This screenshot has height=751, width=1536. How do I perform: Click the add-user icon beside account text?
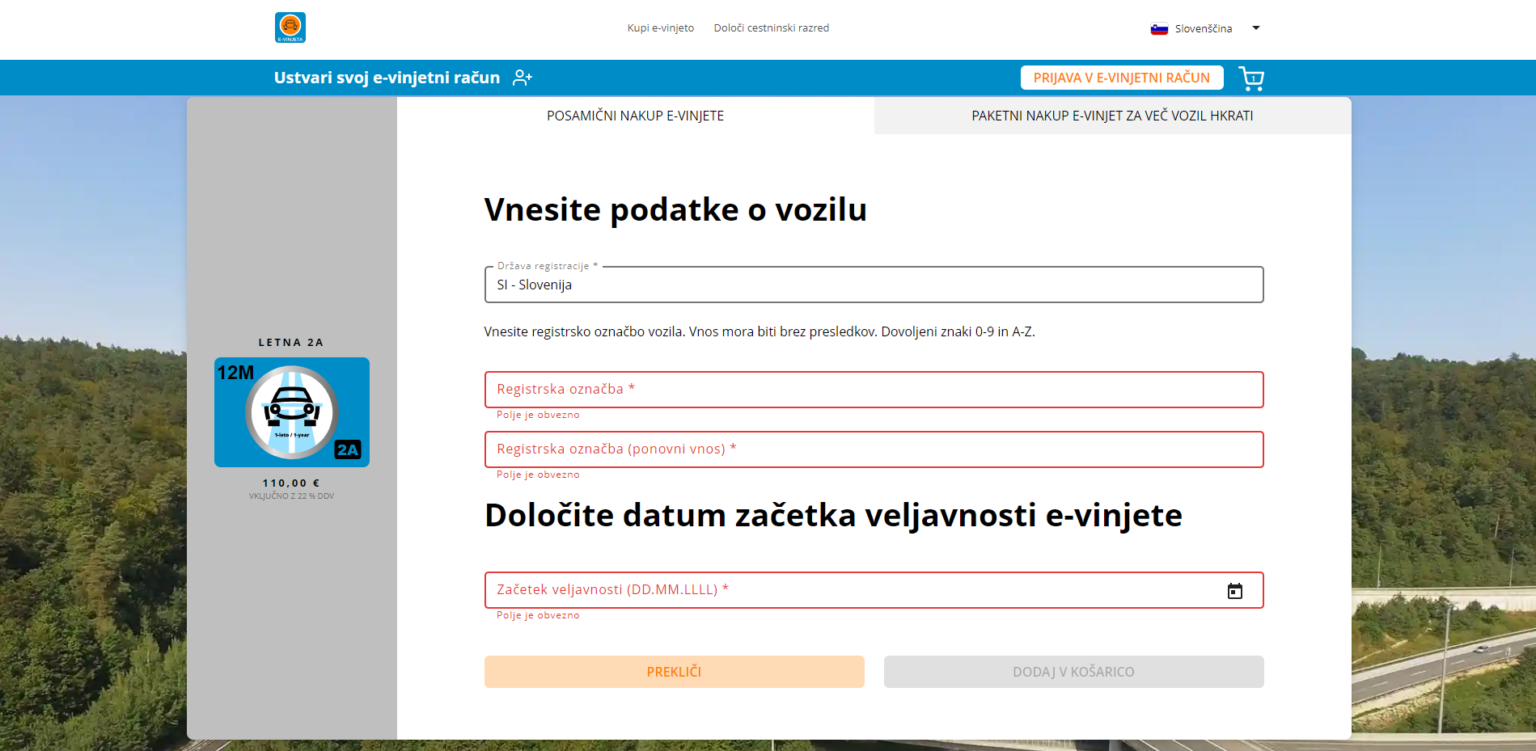tap(522, 78)
